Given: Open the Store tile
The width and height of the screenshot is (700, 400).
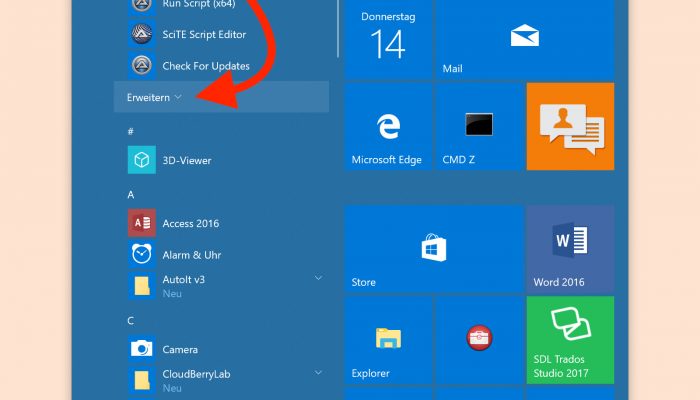Looking at the screenshot, I should tap(434, 249).
